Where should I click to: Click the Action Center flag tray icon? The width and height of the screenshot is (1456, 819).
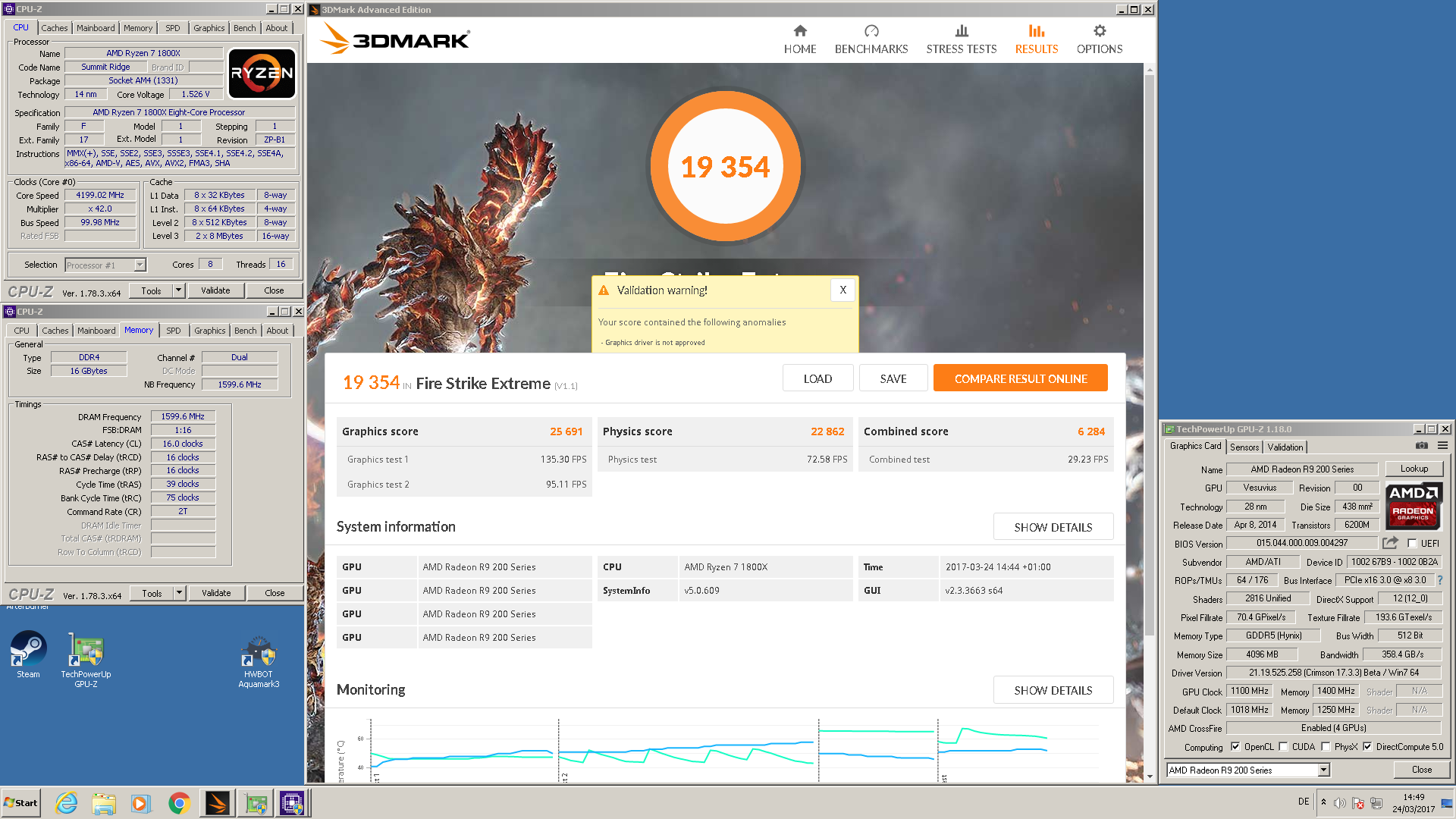coord(1358,803)
